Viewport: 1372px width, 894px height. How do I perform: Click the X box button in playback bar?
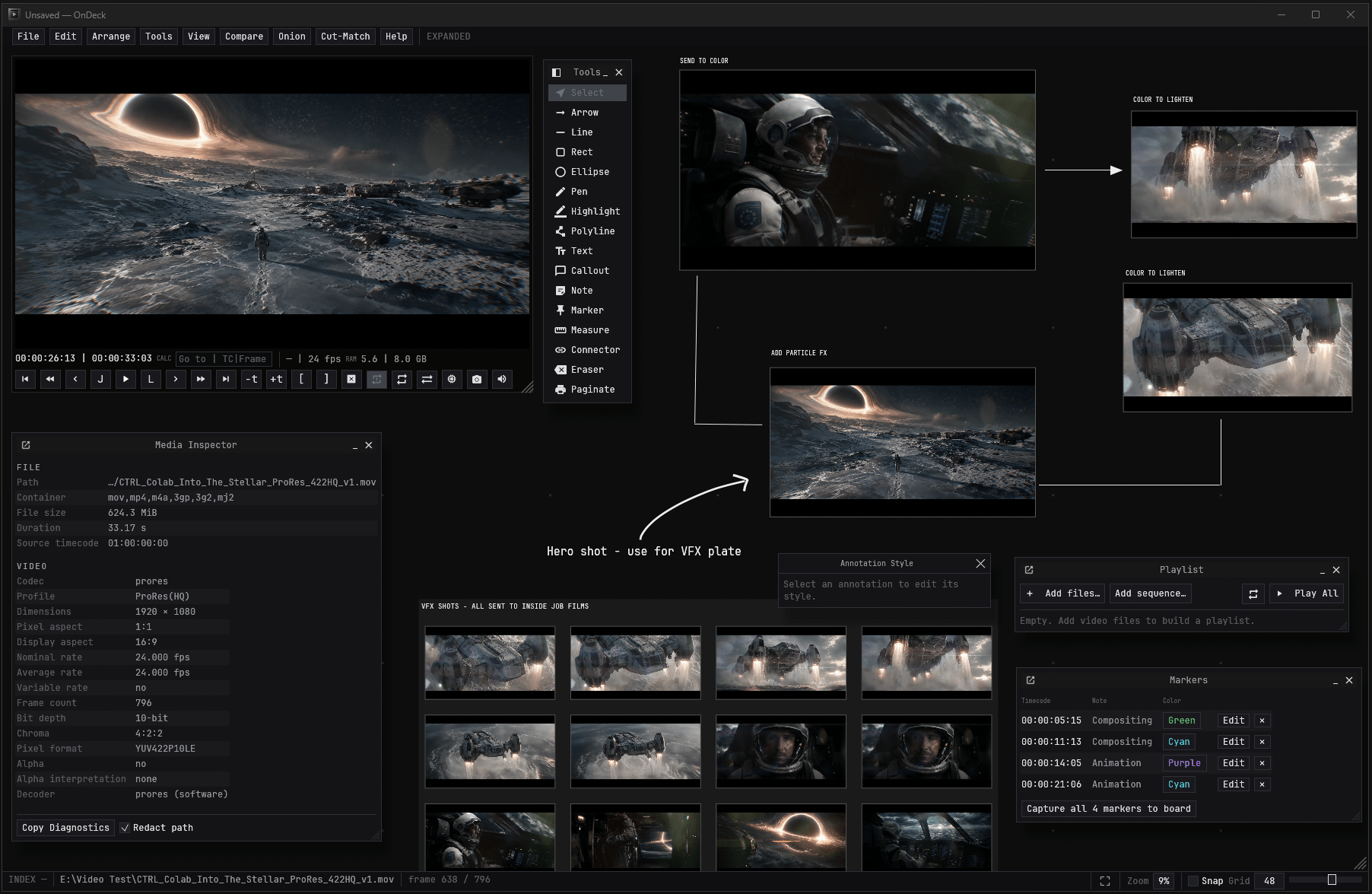(351, 379)
